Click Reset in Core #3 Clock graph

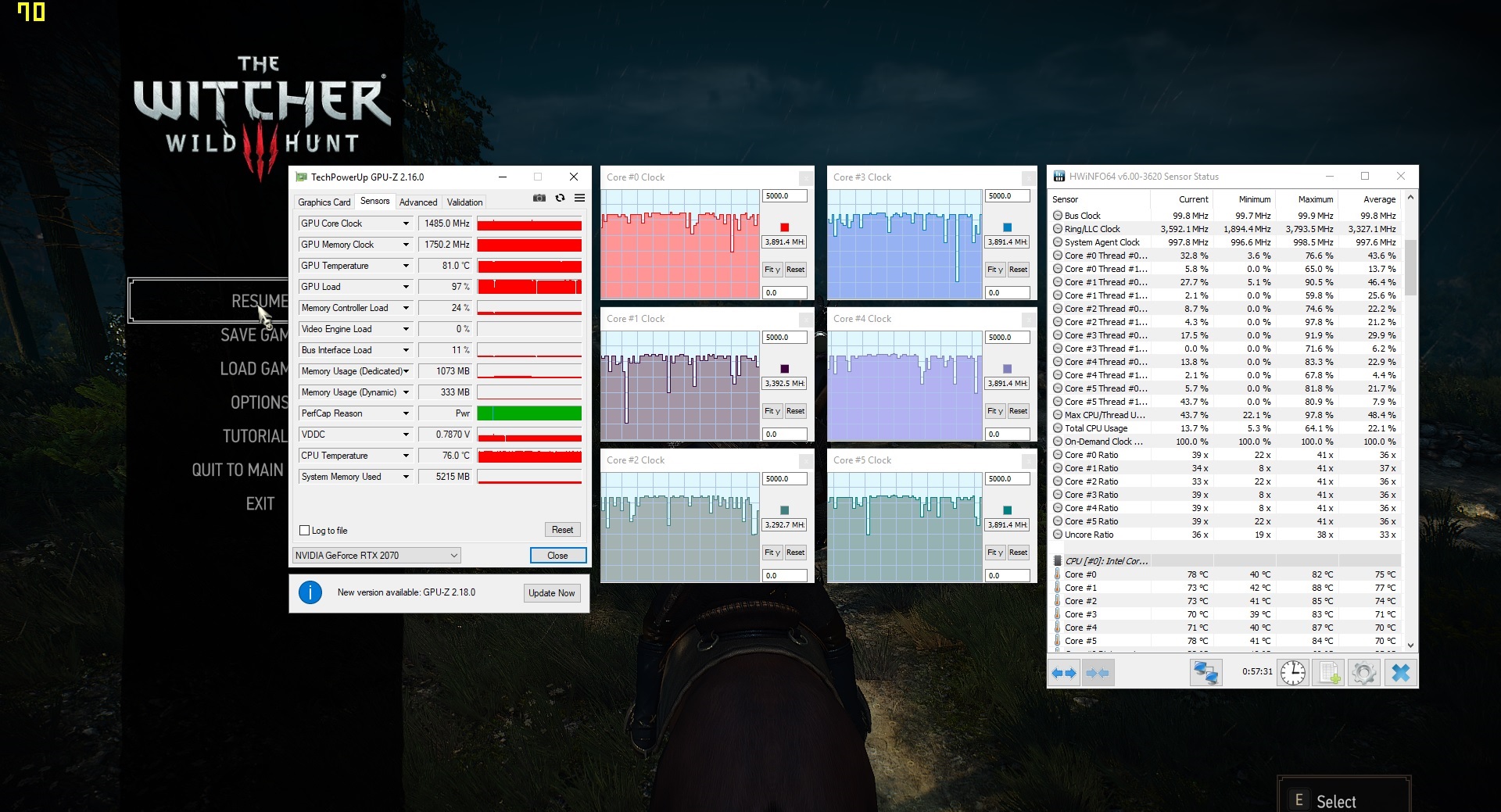[1018, 270]
